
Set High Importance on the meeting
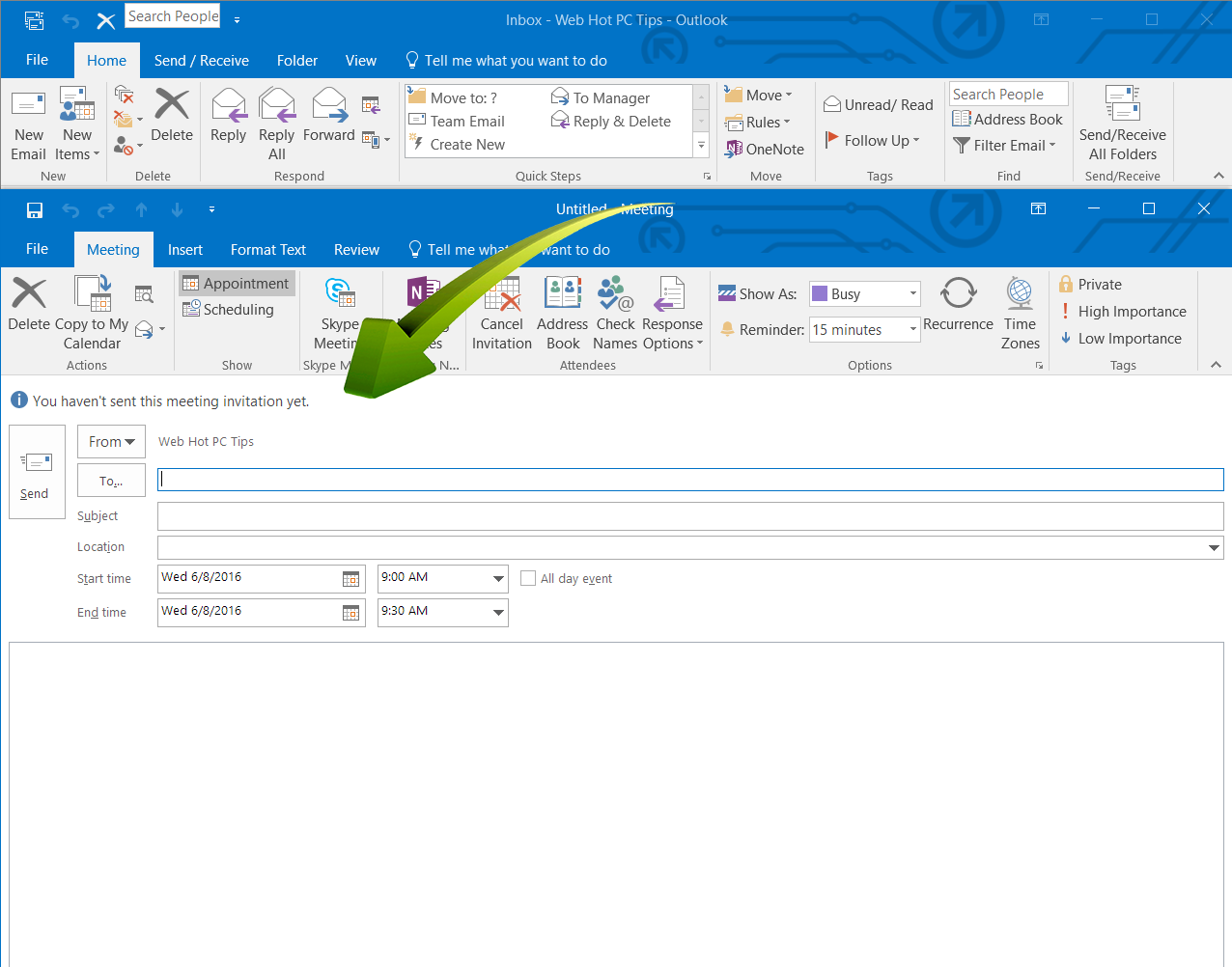pos(1123,311)
